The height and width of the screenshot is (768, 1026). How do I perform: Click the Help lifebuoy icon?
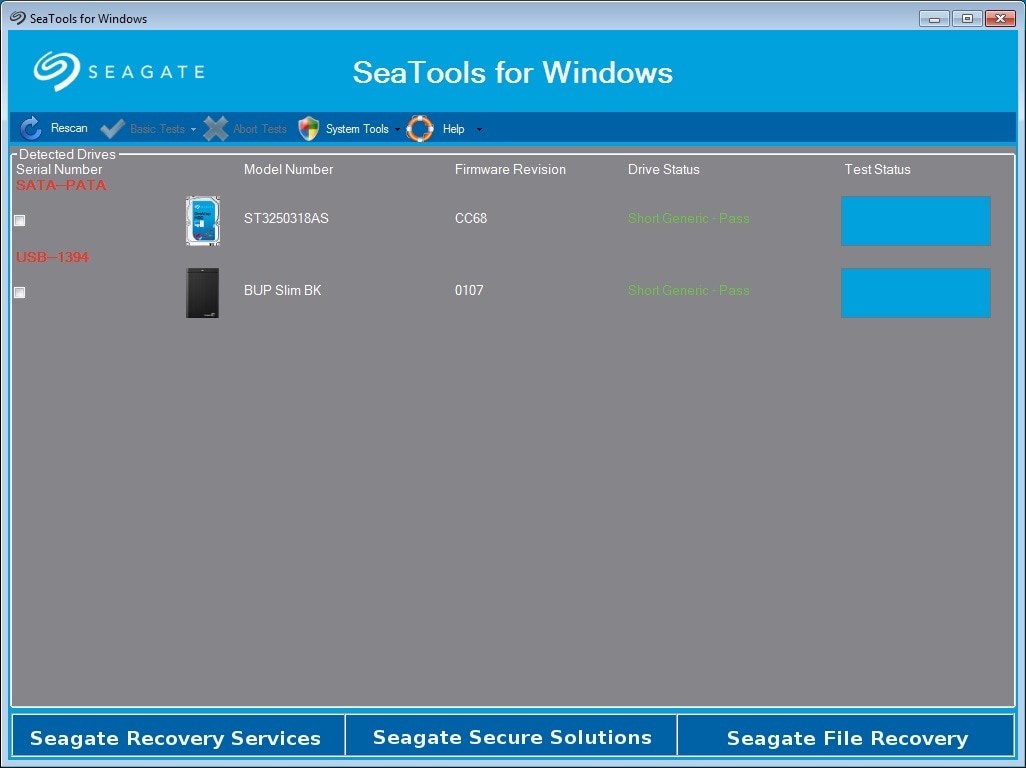pyautogui.click(x=419, y=128)
